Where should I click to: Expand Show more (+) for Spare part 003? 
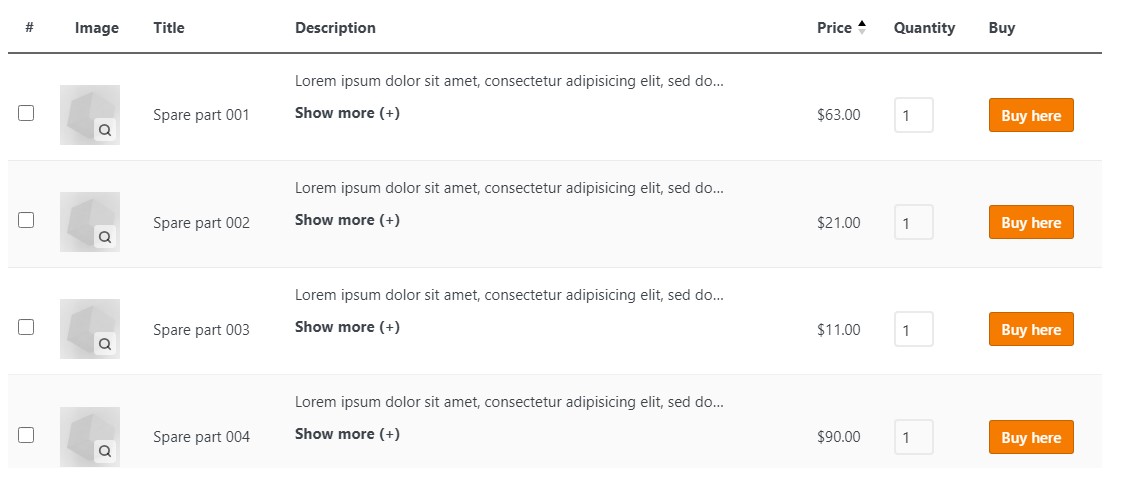347,328
